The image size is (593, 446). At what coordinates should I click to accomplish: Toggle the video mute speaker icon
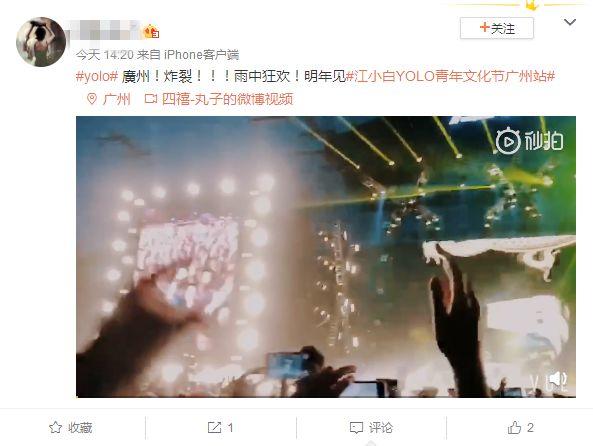click(557, 379)
